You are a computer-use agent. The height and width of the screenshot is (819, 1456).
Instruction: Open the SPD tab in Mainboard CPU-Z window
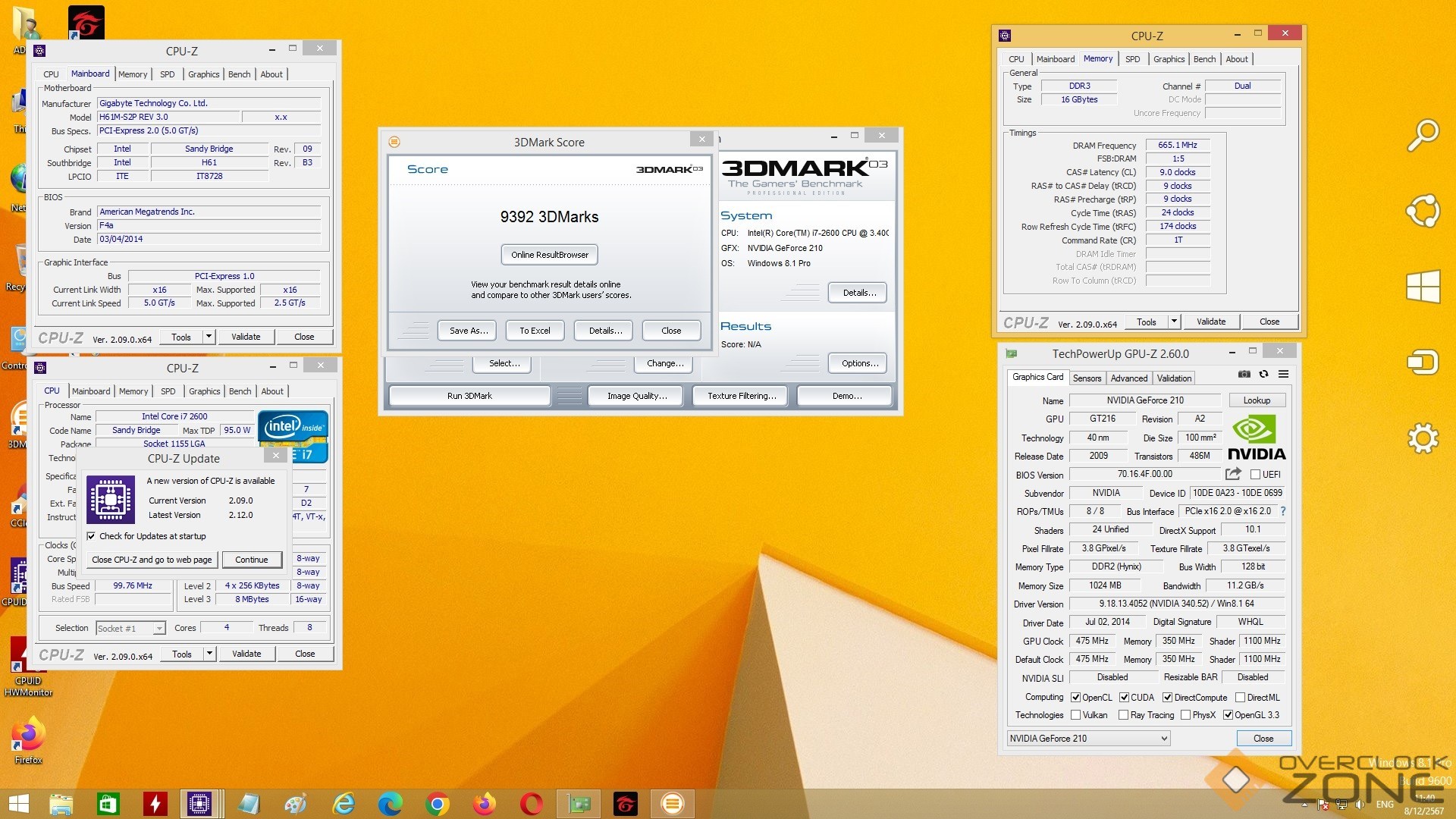[168, 74]
